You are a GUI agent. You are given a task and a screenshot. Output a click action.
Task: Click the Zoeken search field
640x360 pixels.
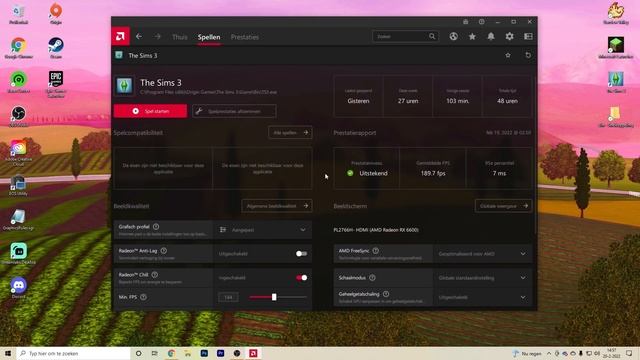[x=405, y=36]
